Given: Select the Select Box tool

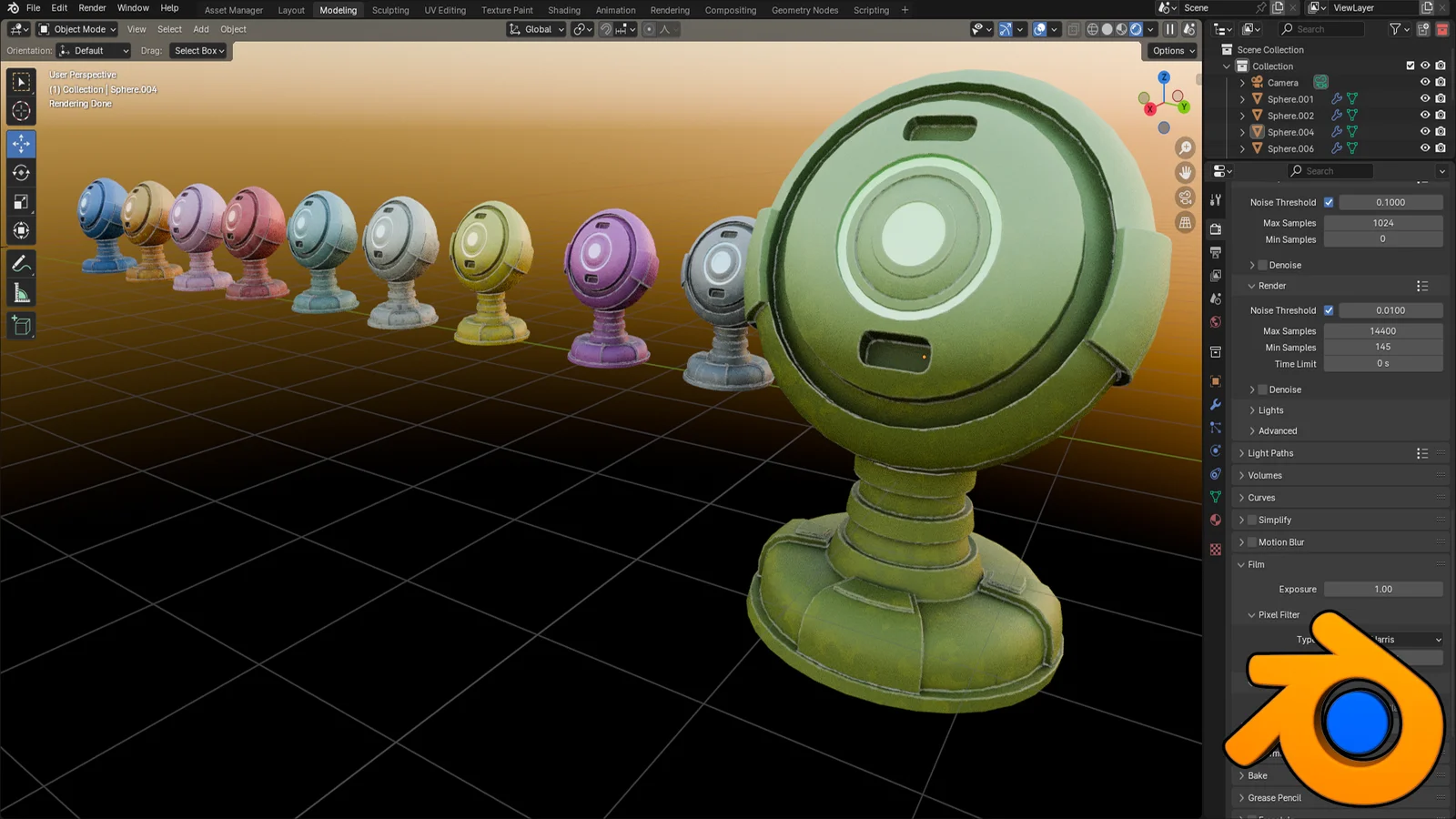Looking at the screenshot, I should coord(22,82).
